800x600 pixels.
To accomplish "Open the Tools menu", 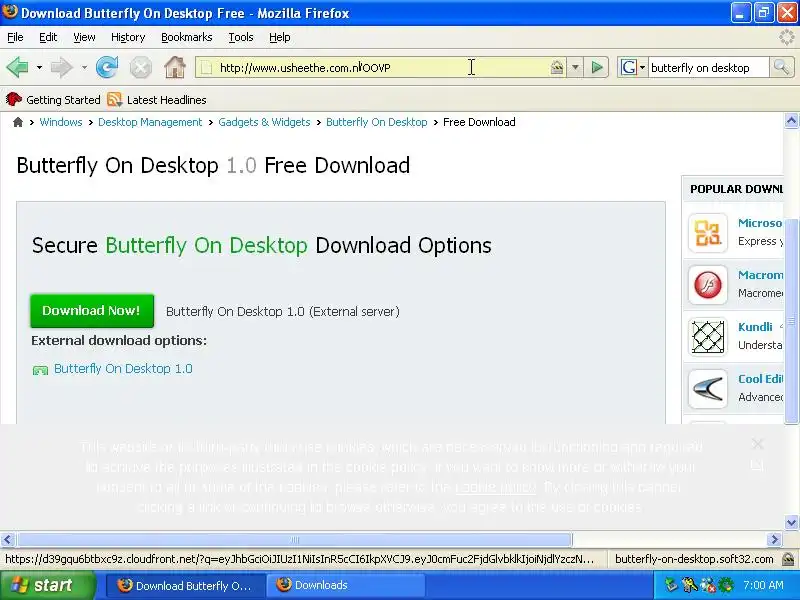I will coord(241,37).
